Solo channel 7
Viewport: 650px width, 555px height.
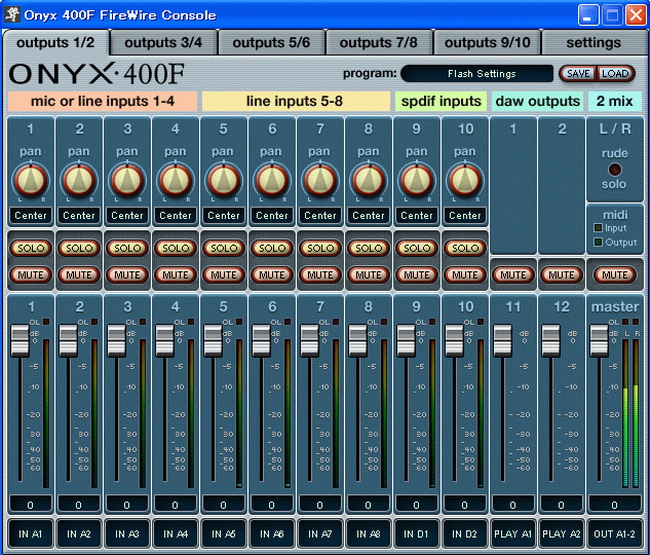[x=320, y=248]
